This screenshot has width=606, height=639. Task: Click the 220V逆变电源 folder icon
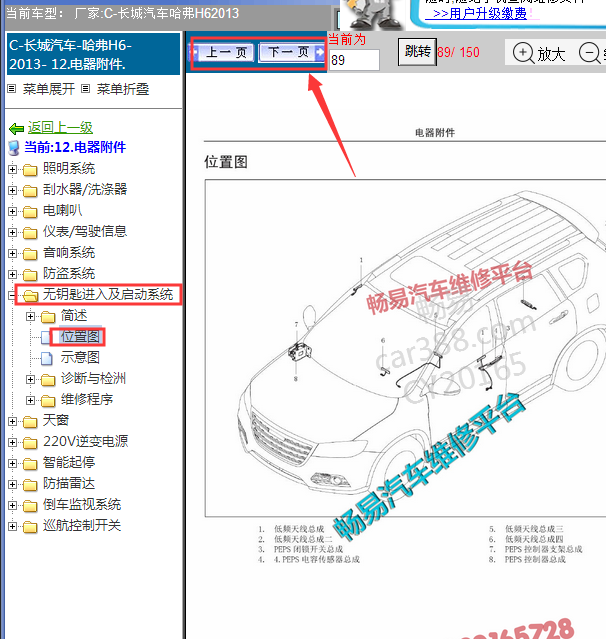(30, 442)
